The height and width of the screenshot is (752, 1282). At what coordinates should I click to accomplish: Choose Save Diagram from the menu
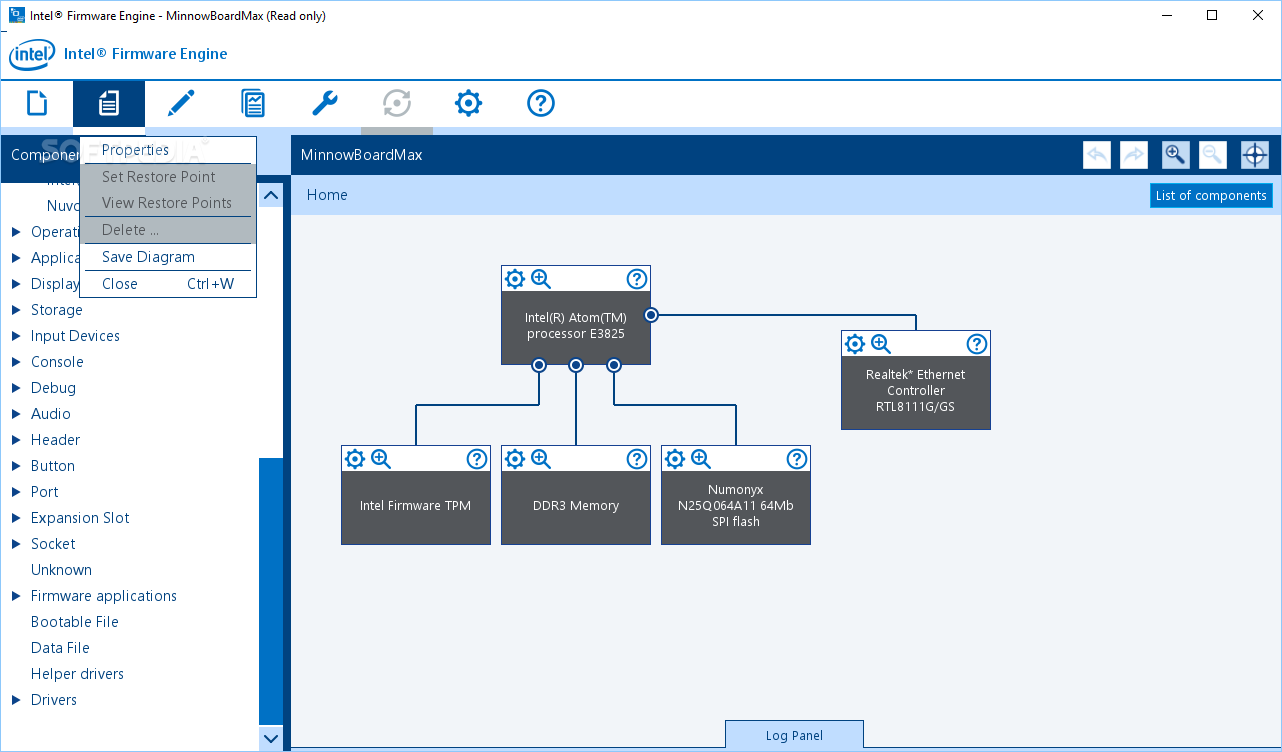[x=168, y=257]
